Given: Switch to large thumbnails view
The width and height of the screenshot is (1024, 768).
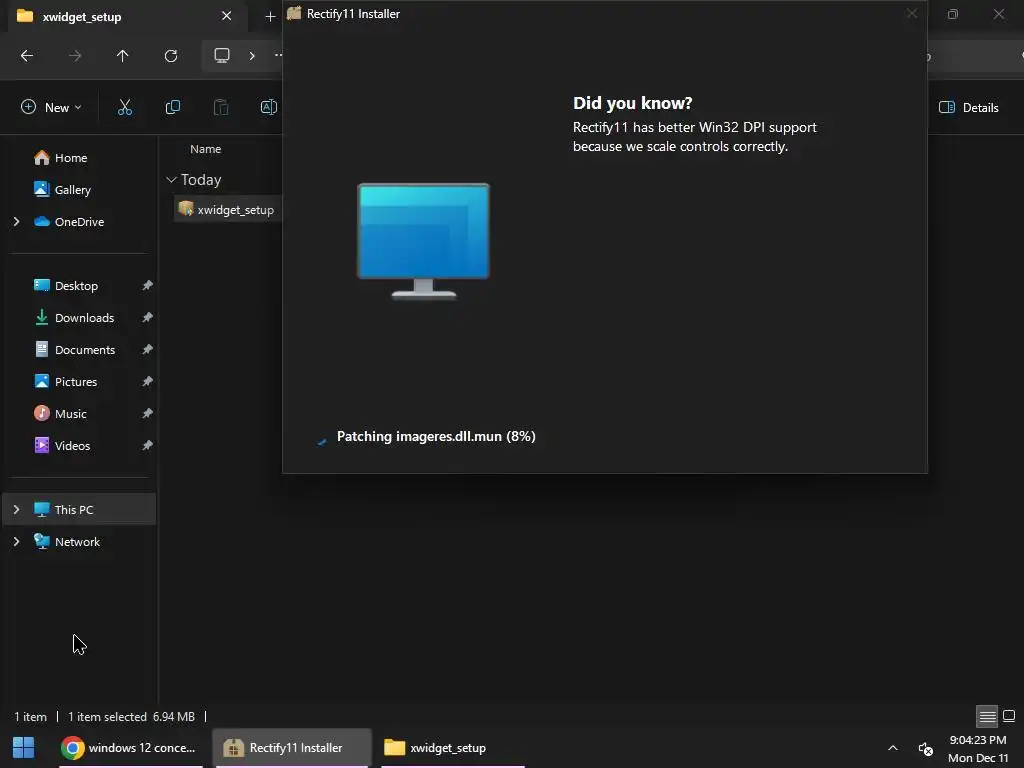Looking at the screenshot, I should click(x=1009, y=716).
